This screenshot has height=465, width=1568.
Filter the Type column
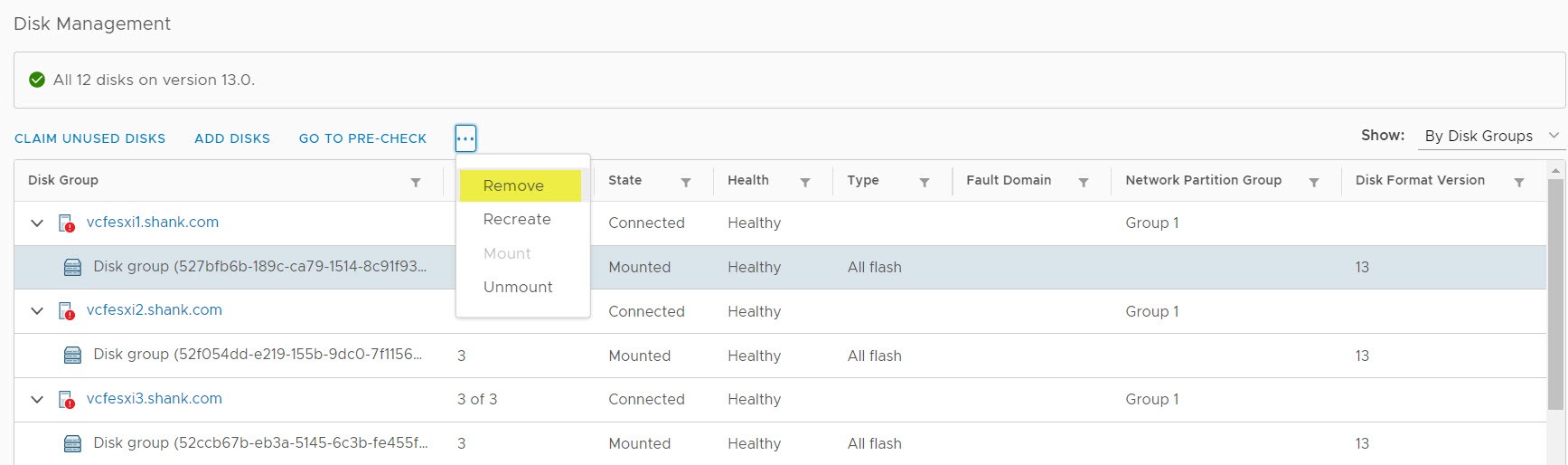(x=925, y=182)
